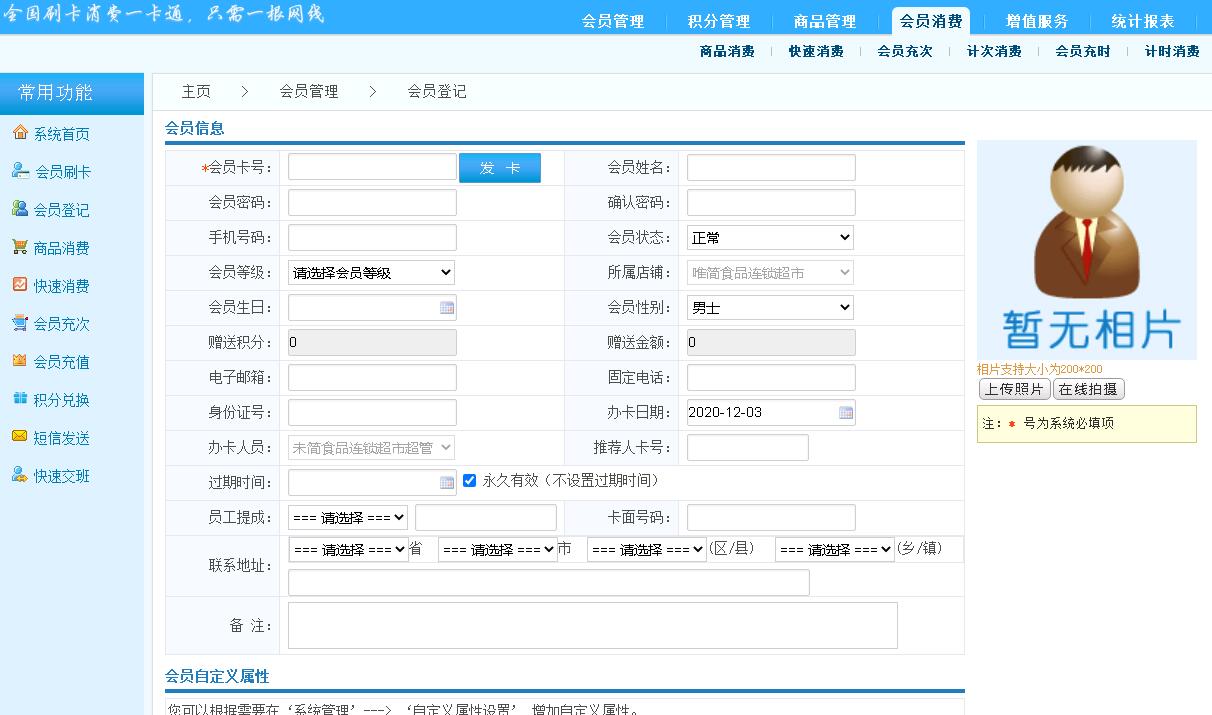Open the 过期时间 calendar picker icon
Screen dimensions: 1212x715
pyautogui.click(x=447, y=483)
